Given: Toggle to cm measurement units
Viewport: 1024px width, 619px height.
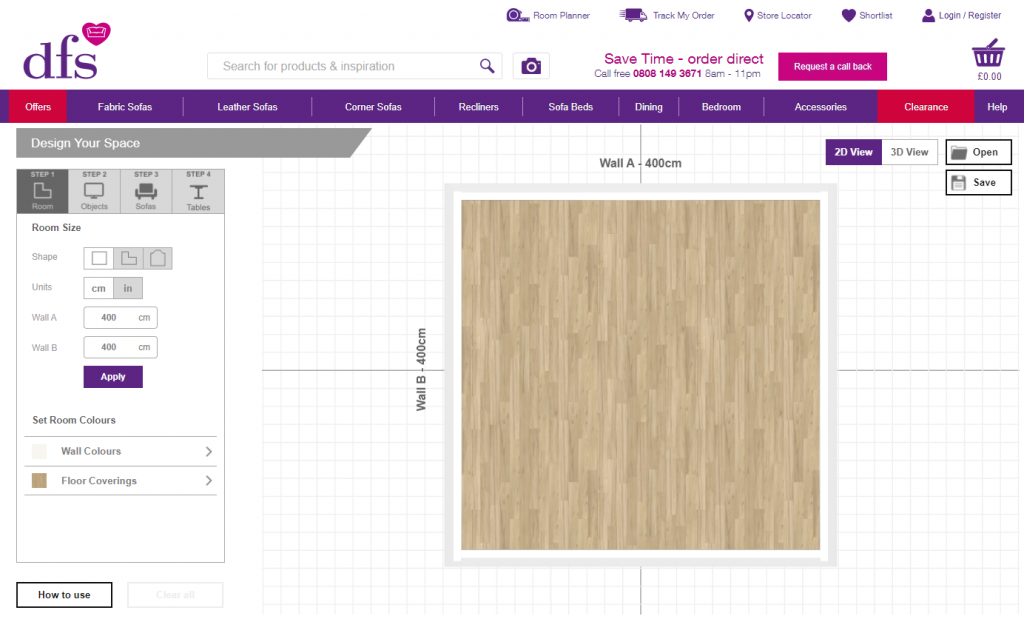Looking at the screenshot, I should (98, 287).
